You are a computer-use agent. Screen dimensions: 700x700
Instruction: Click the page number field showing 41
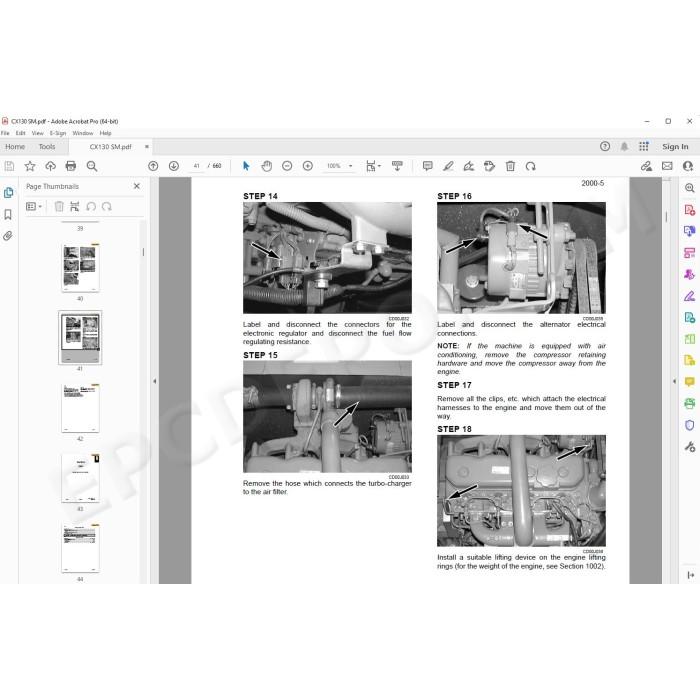[196, 166]
